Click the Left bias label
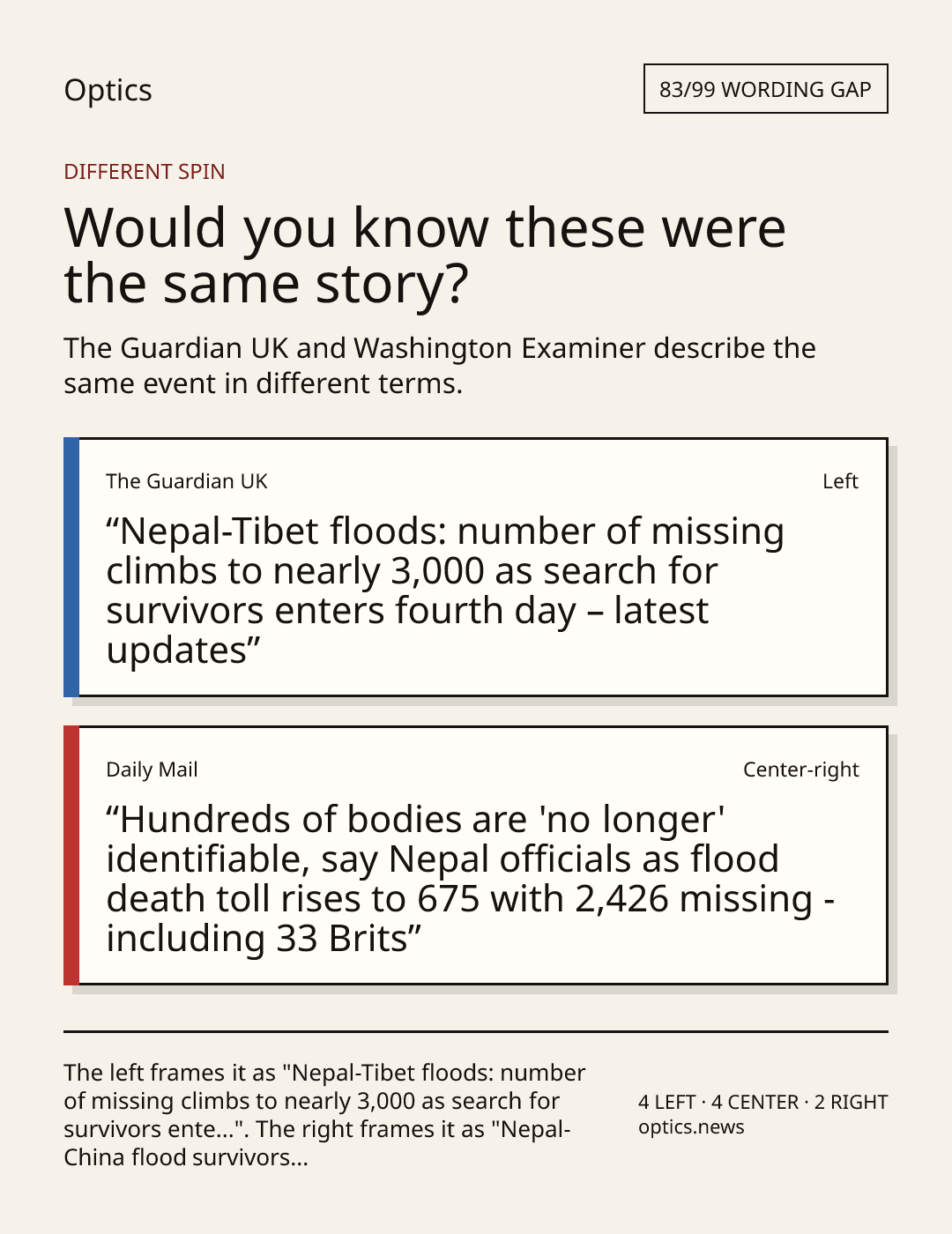 [x=840, y=481]
